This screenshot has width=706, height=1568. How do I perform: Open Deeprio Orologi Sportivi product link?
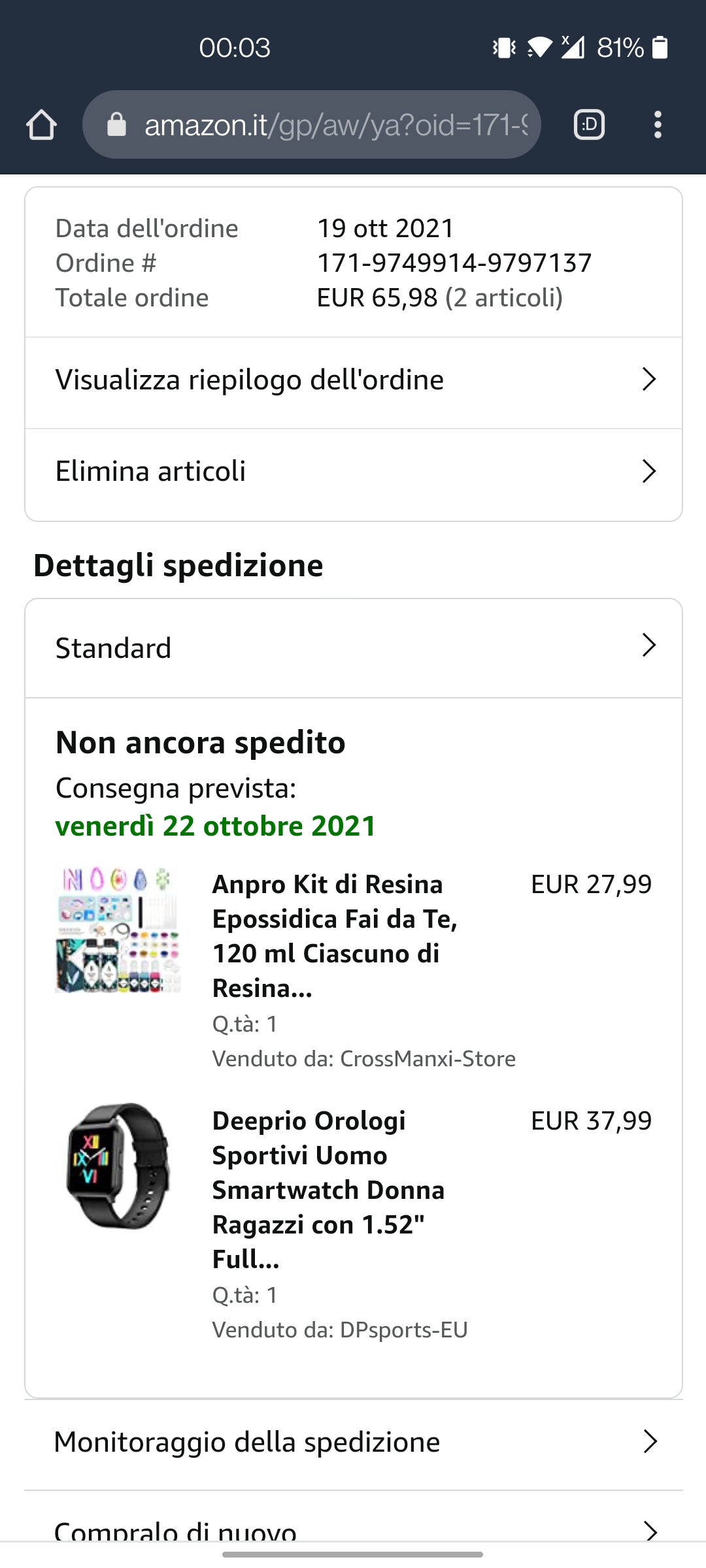pyautogui.click(x=328, y=1189)
